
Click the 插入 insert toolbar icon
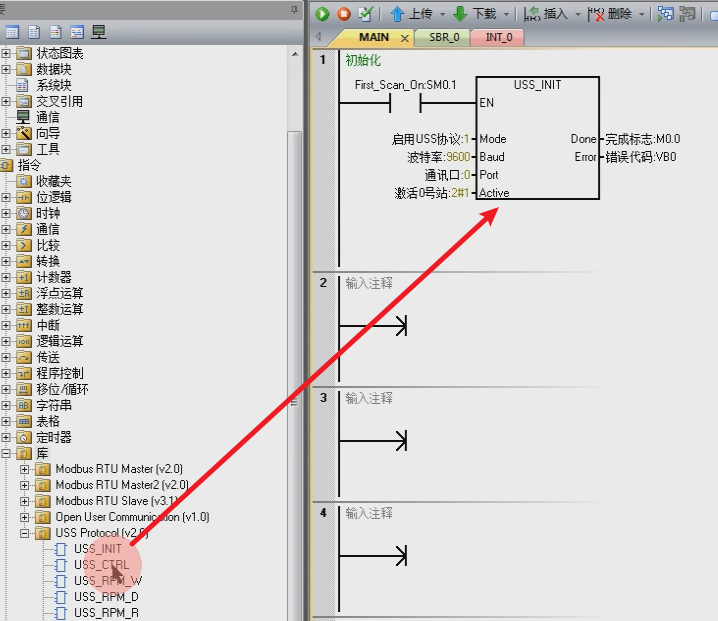pos(532,14)
